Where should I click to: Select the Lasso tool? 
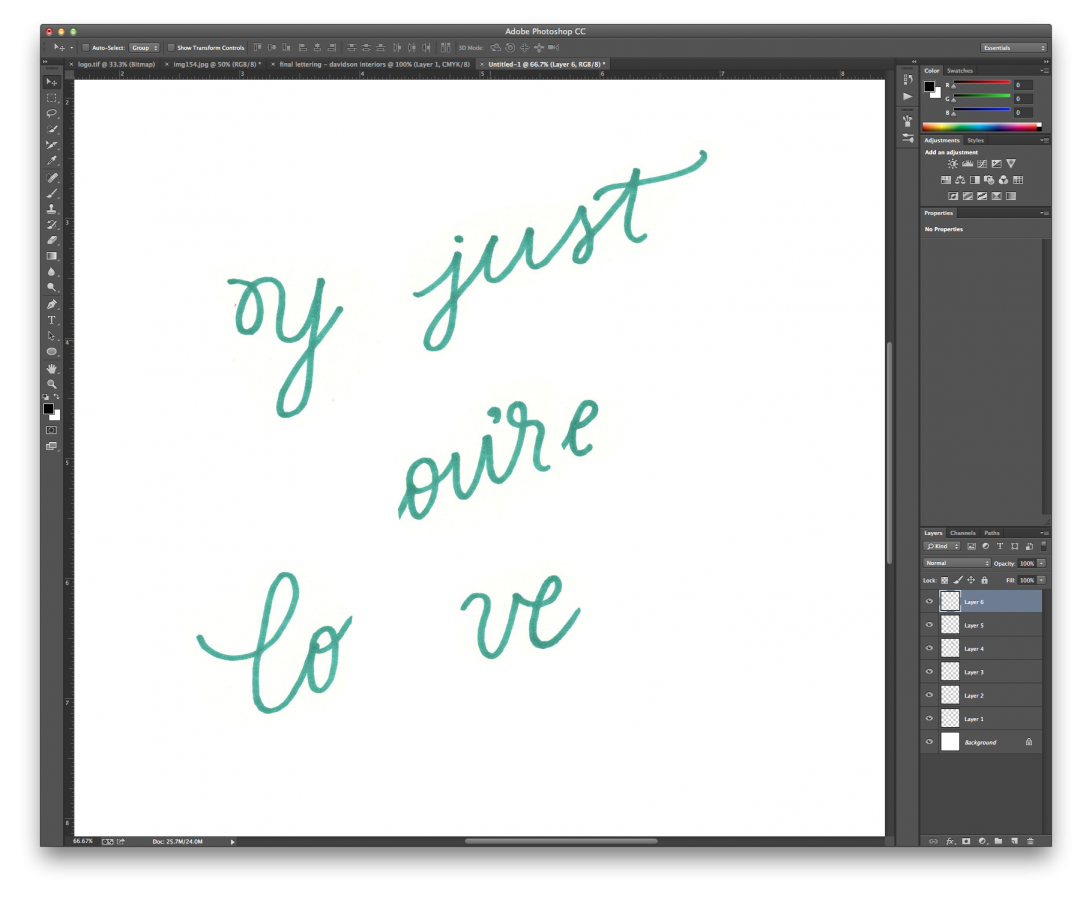point(52,113)
